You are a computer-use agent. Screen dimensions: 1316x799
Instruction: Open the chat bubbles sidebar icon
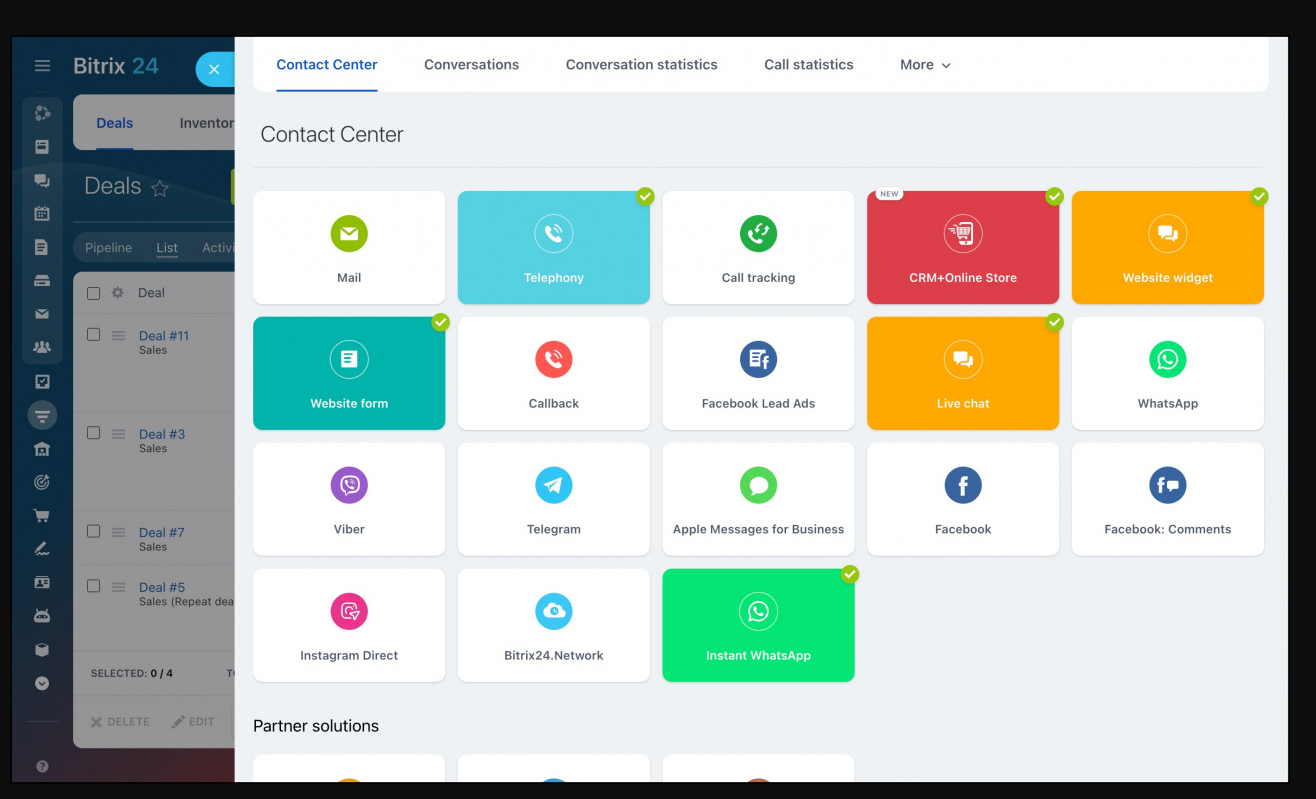[x=42, y=180]
